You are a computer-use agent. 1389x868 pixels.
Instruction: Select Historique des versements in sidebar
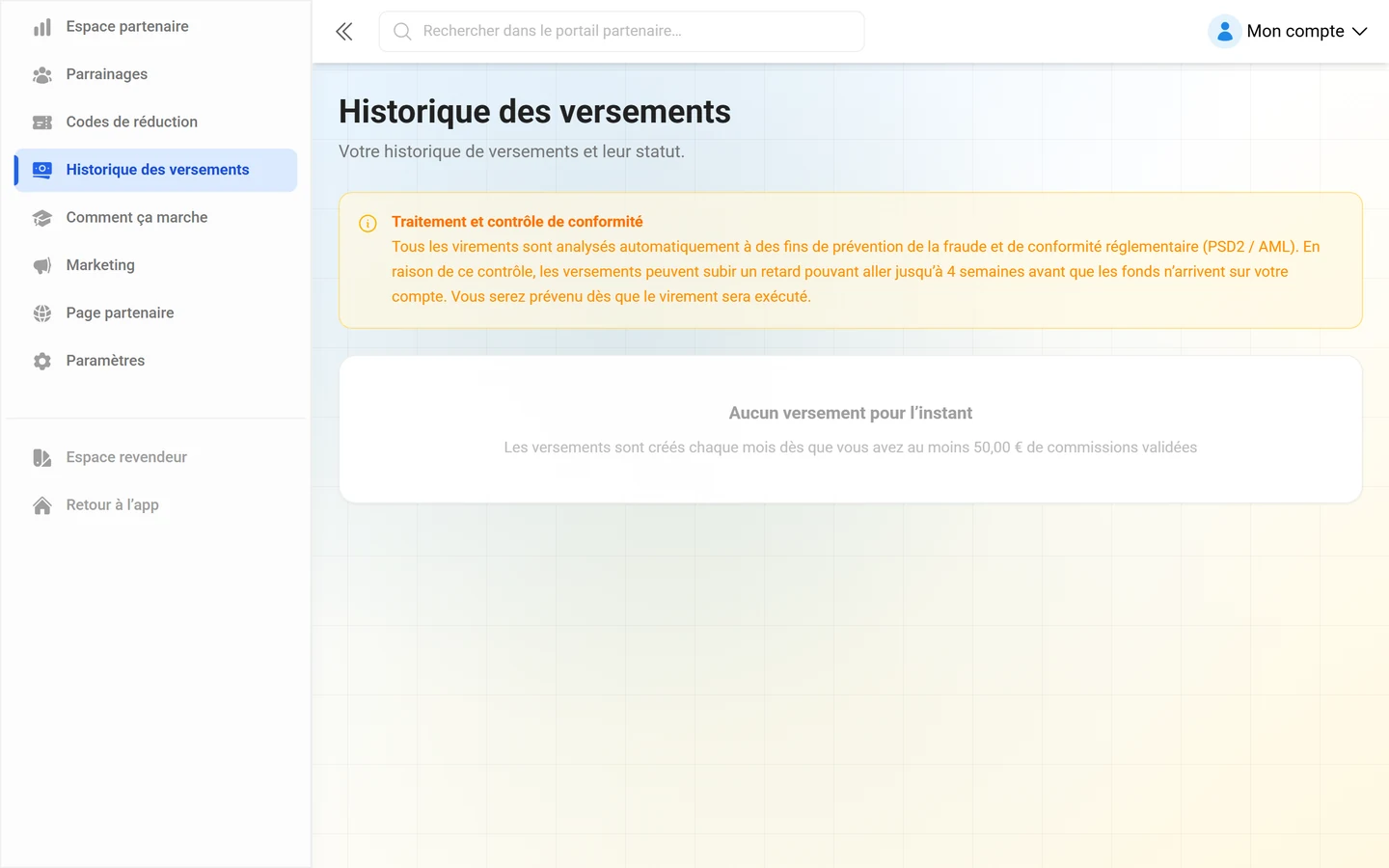click(x=155, y=170)
